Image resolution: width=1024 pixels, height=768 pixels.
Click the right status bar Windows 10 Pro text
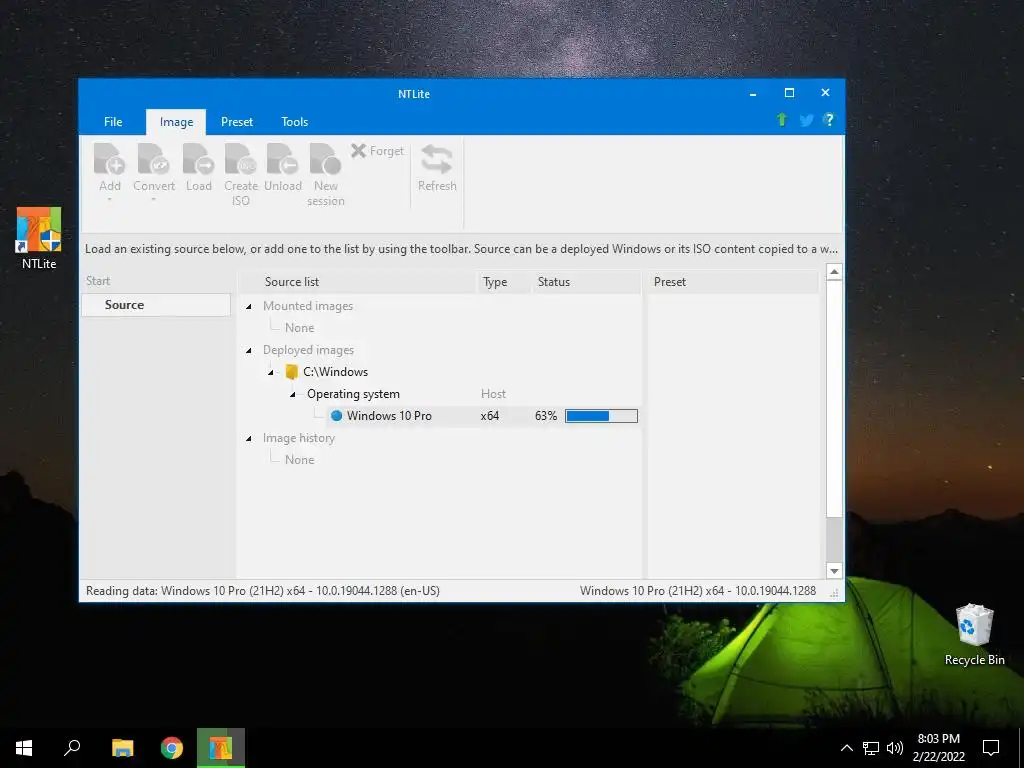coord(697,591)
